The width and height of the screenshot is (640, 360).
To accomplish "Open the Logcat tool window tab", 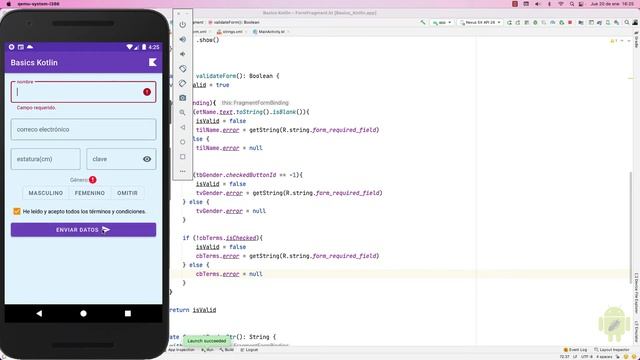I will 249,350.
